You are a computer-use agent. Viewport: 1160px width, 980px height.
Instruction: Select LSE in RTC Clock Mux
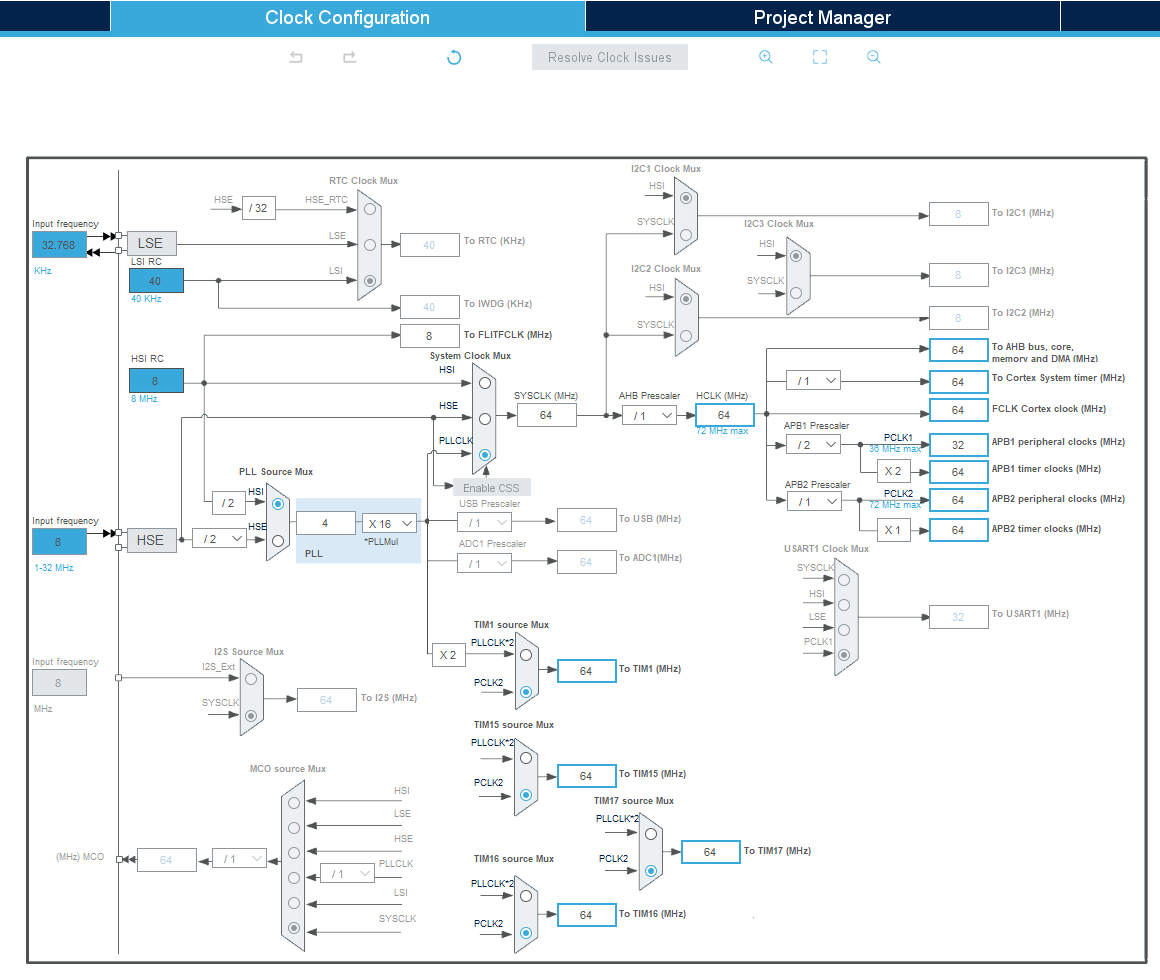pos(370,245)
